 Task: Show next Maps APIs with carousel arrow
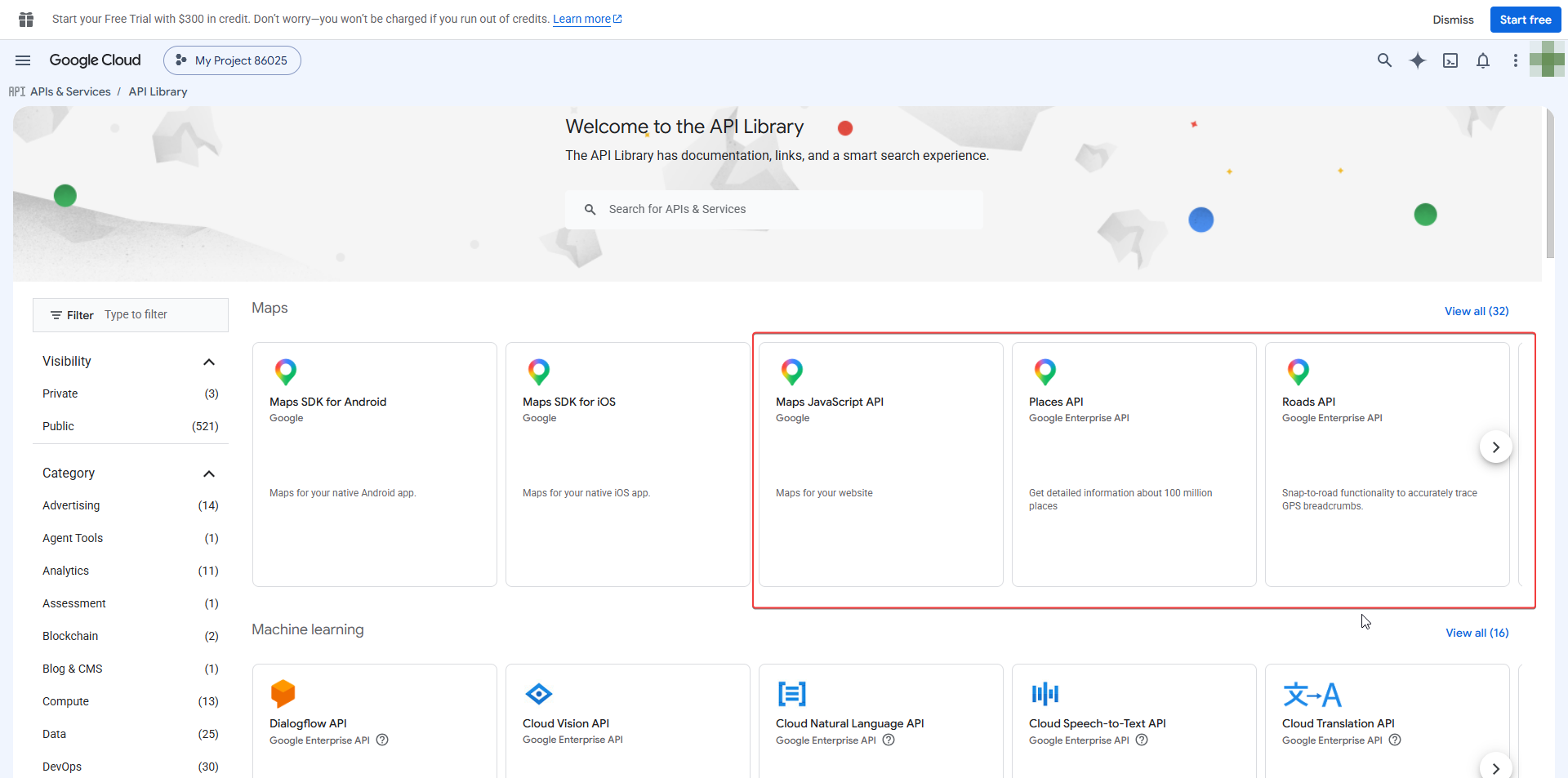click(x=1495, y=447)
